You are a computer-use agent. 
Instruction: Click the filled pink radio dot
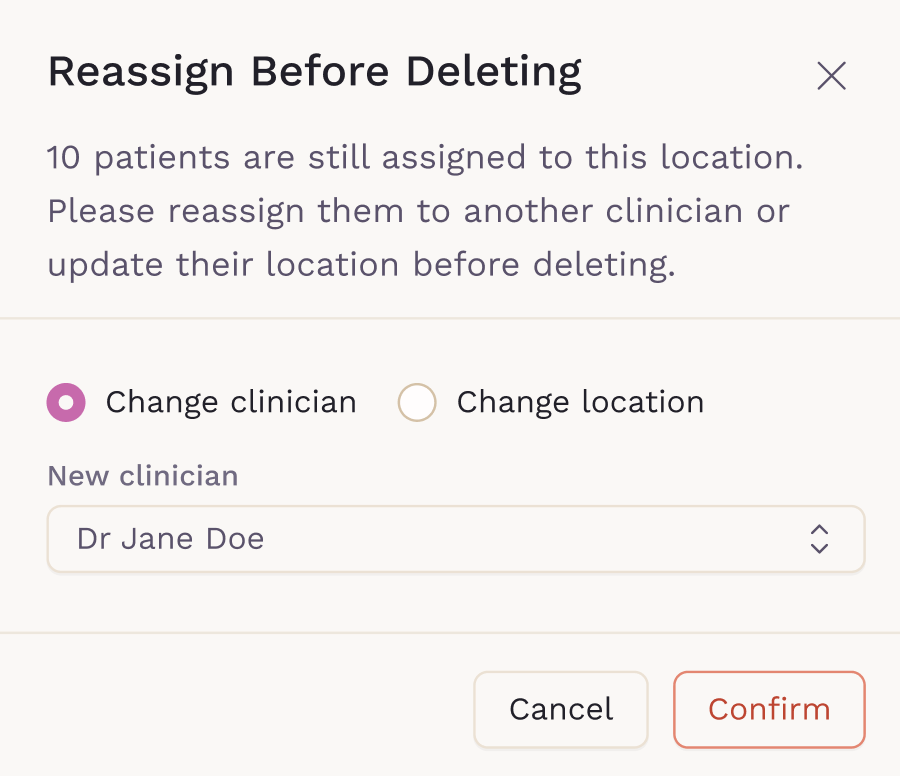[x=66, y=403]
